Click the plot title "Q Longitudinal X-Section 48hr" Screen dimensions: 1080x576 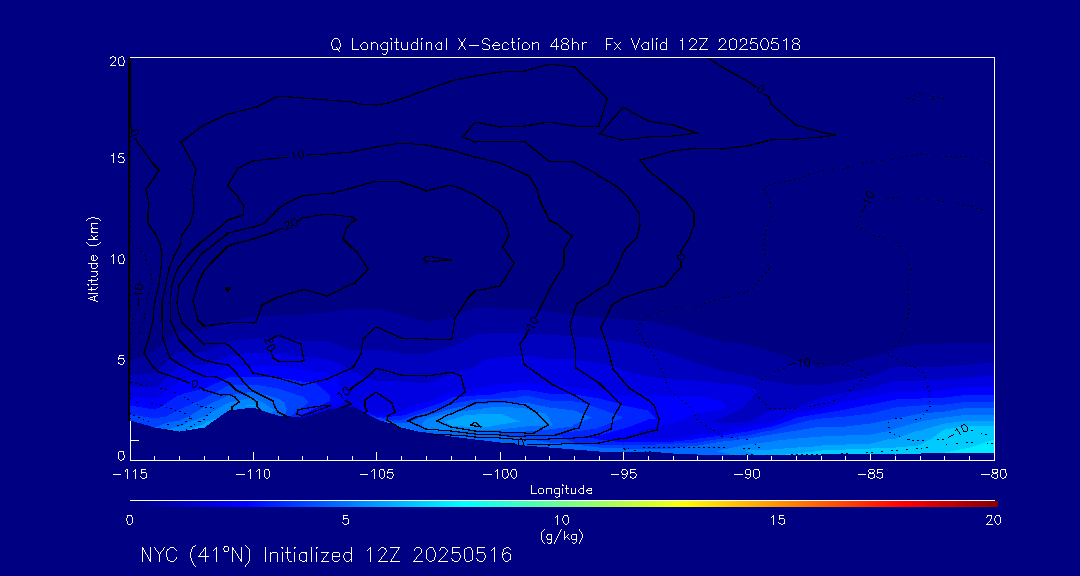tap(459, 45)
